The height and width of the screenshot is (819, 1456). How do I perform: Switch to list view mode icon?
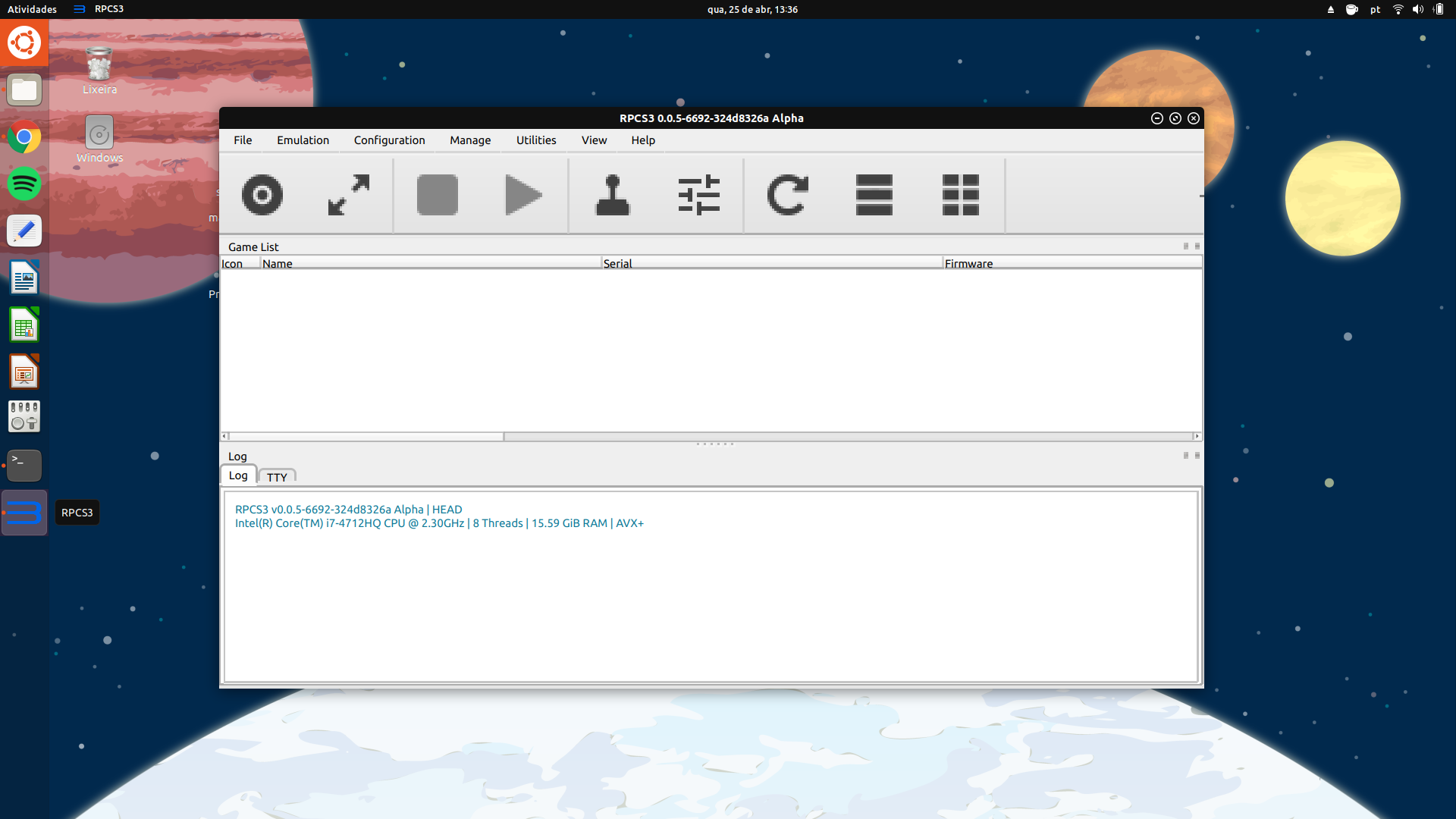(874, 195)
